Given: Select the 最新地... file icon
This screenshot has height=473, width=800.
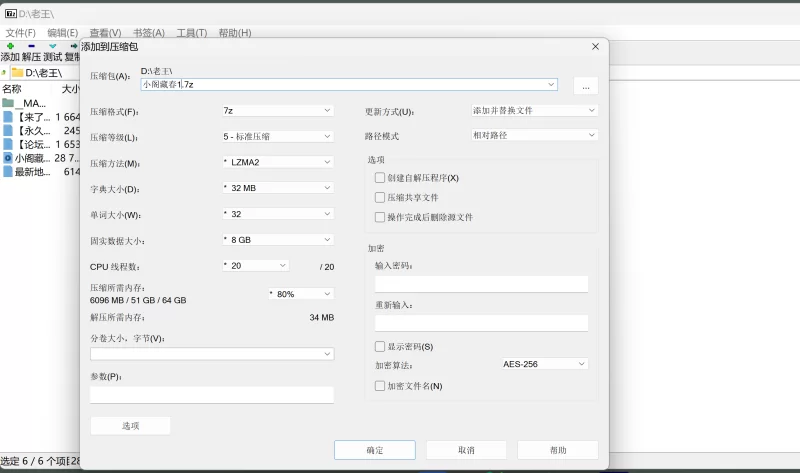Looking at the screenshot, I should point(8,172).
